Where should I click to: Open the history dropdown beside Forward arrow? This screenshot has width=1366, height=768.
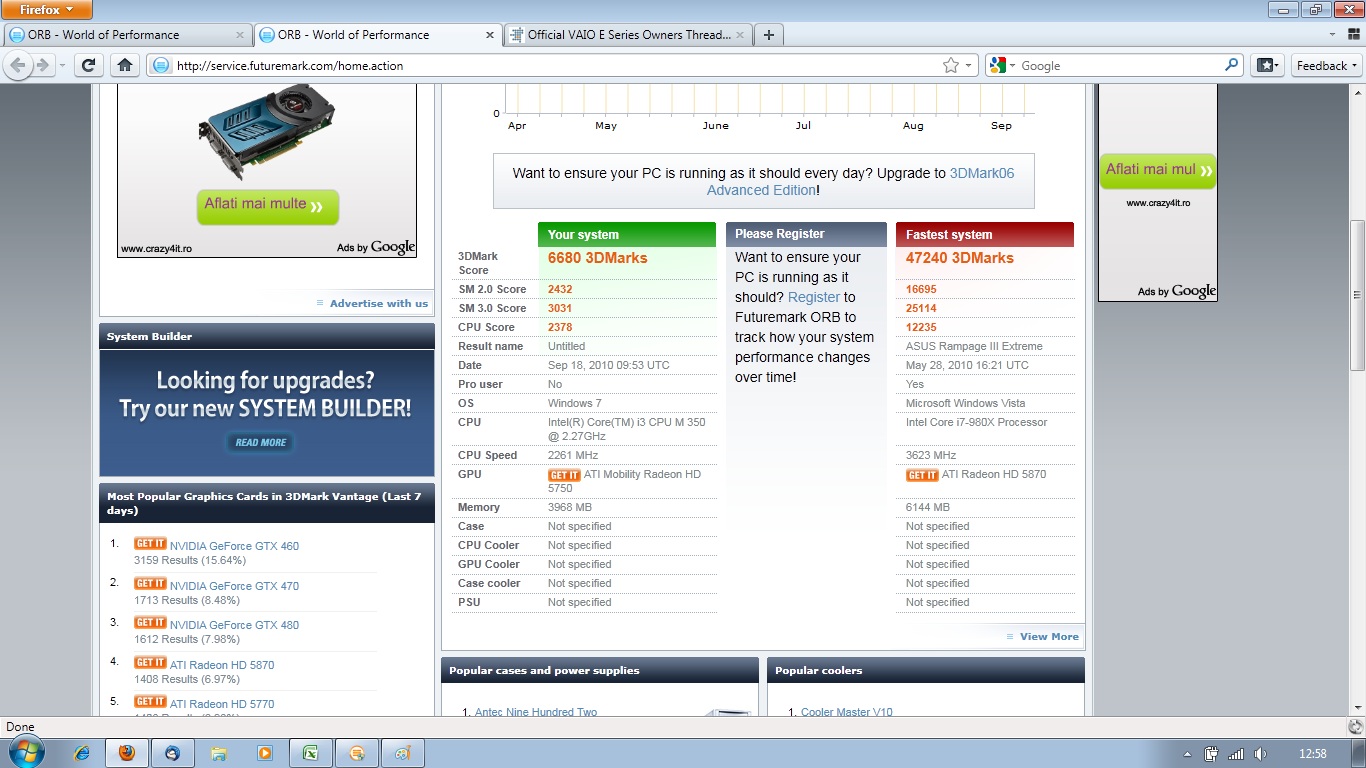click(62, 66)
